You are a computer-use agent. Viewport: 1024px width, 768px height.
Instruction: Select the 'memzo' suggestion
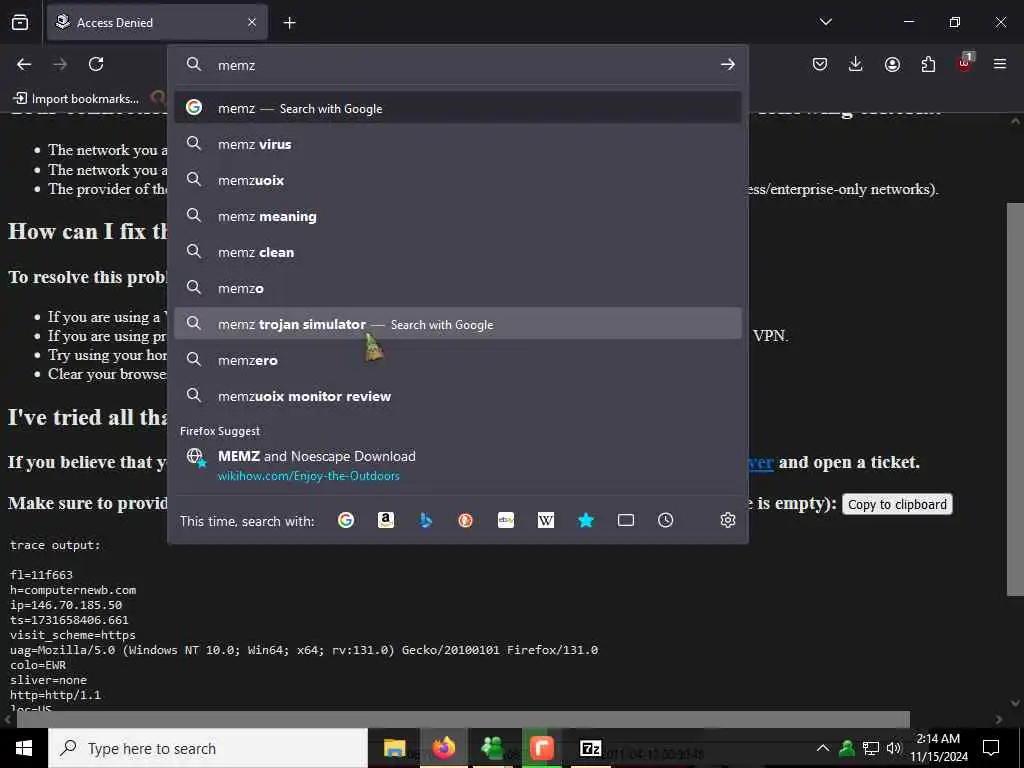point(457,288)
